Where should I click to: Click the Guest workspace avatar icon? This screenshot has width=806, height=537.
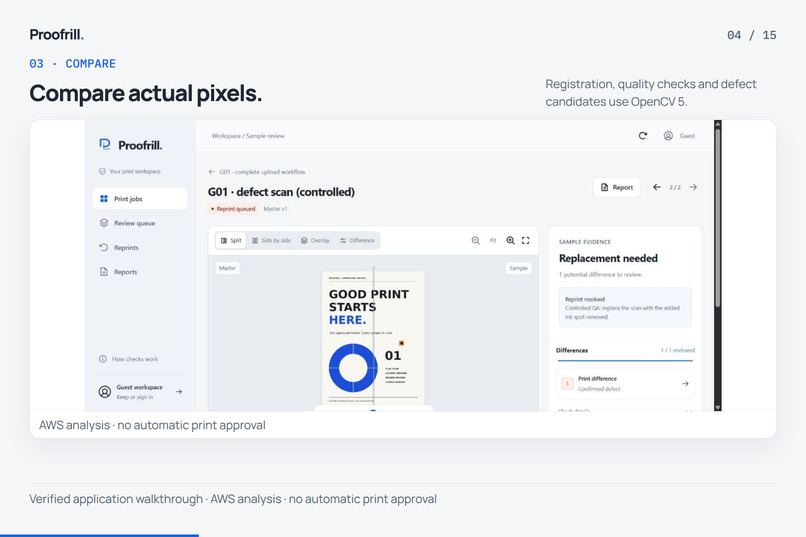104,392
